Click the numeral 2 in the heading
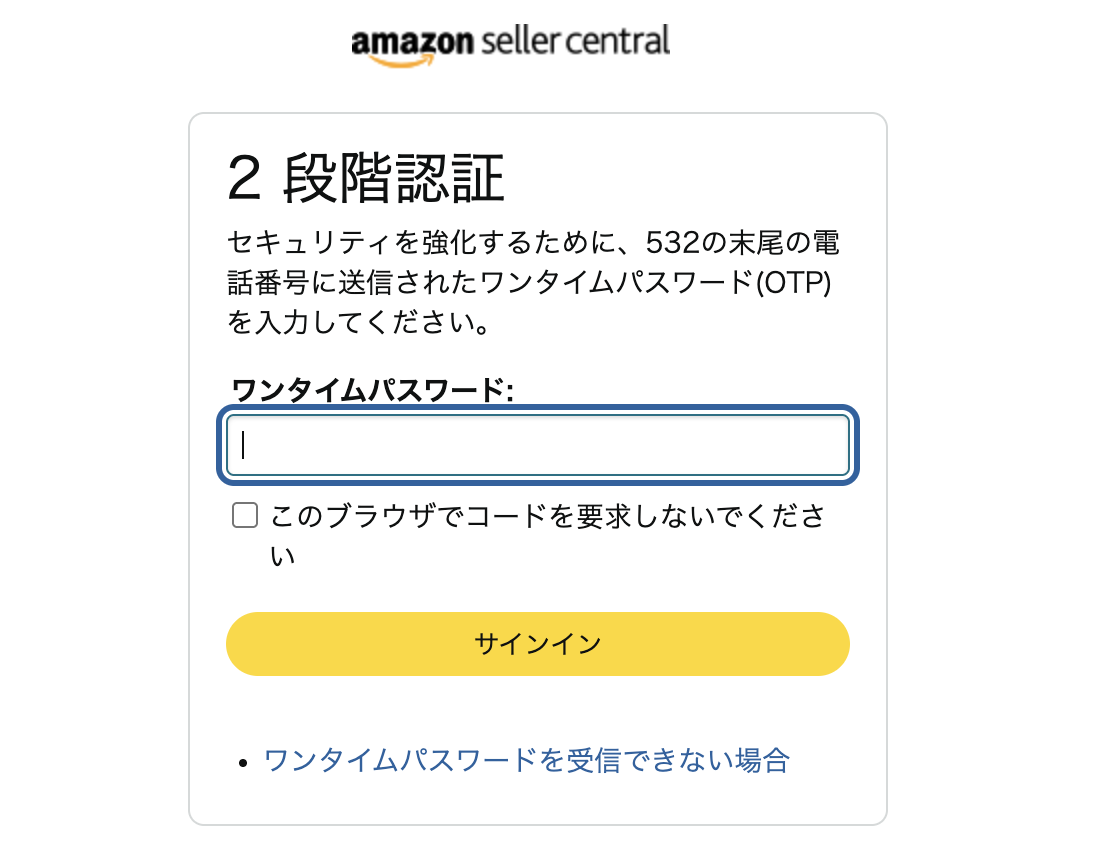Image resolution: width=1110 pixels, height=864 pixels. coord(245,178)
